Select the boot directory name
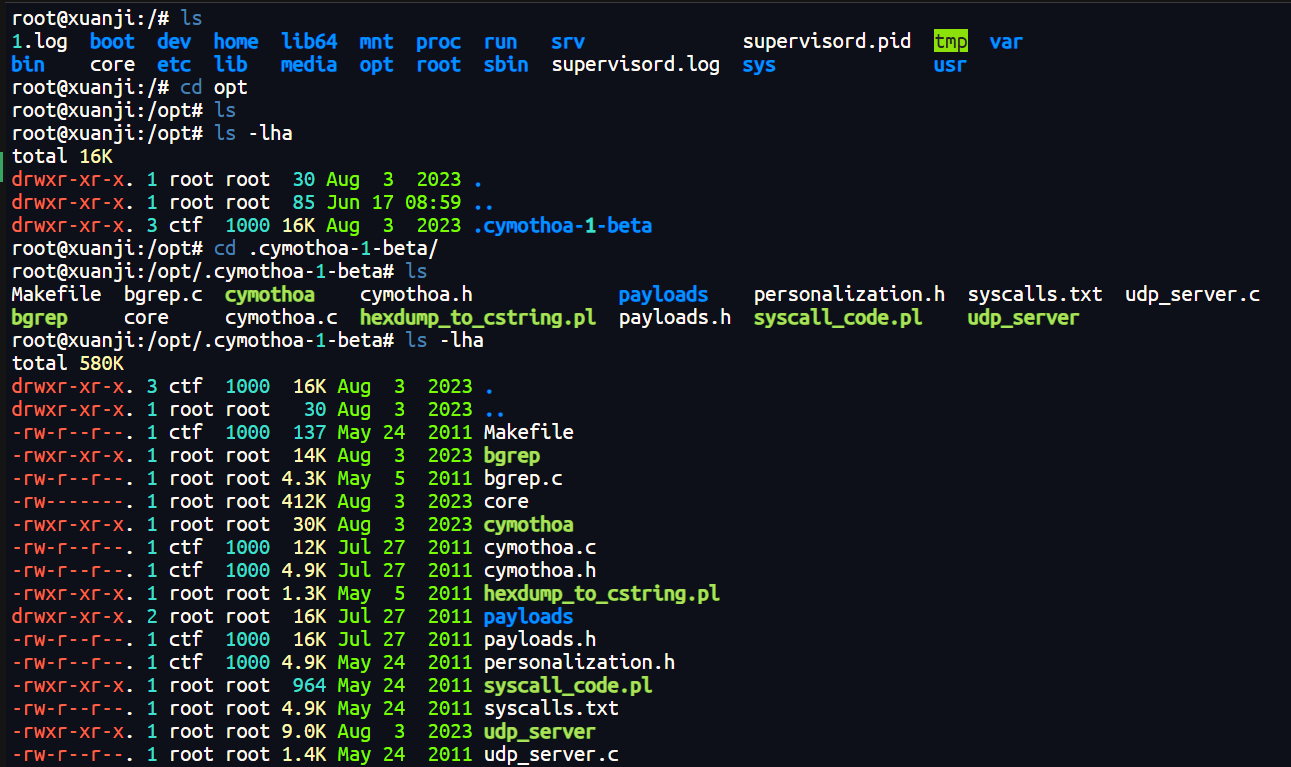Screen dimensions: 1291x767 (112, 42)
